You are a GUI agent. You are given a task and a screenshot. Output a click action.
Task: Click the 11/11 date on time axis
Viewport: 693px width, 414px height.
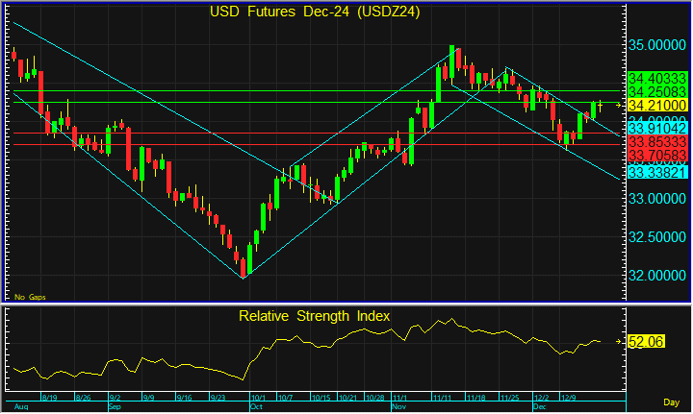point(442,398)
